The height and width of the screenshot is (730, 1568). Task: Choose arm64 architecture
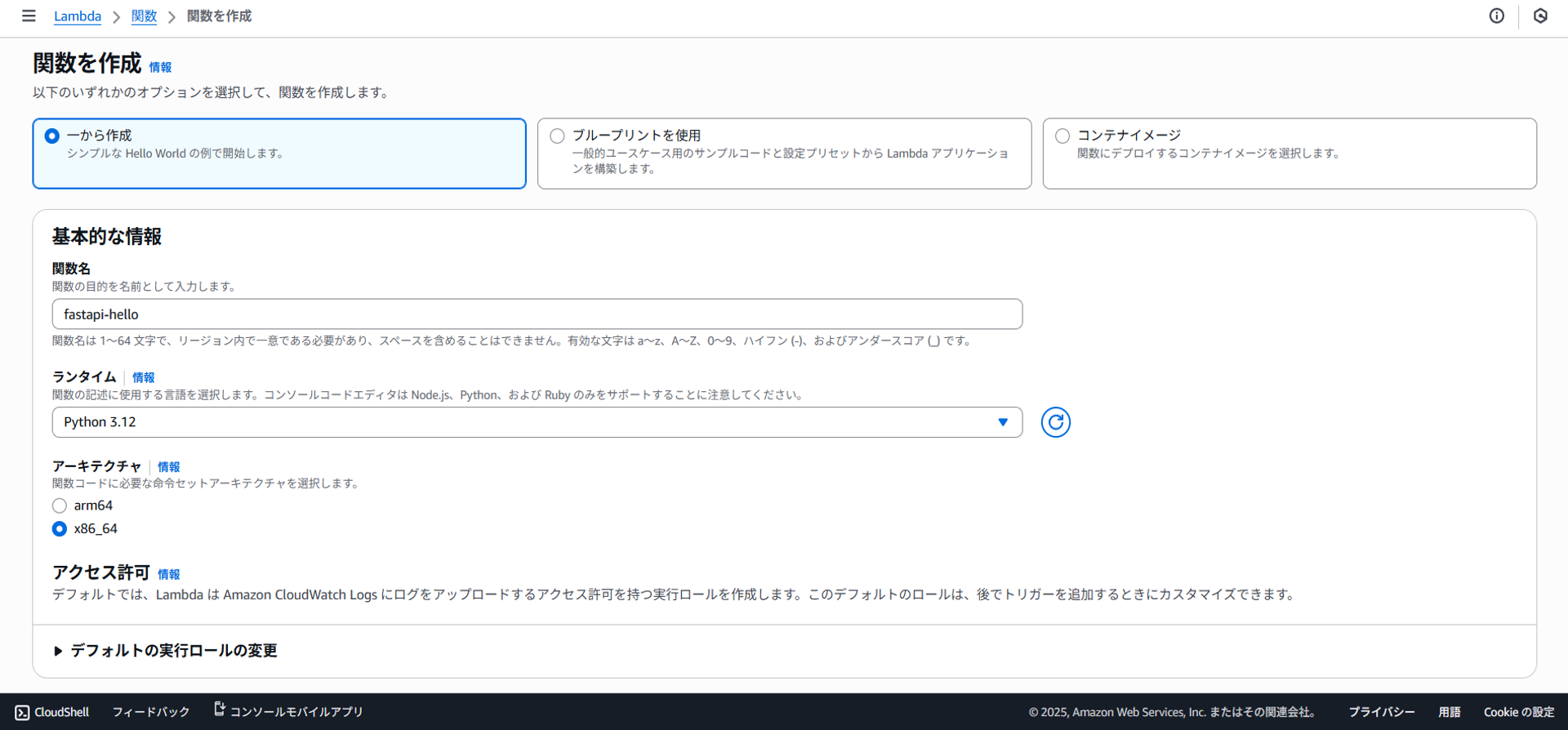click(x=60, y=505)
